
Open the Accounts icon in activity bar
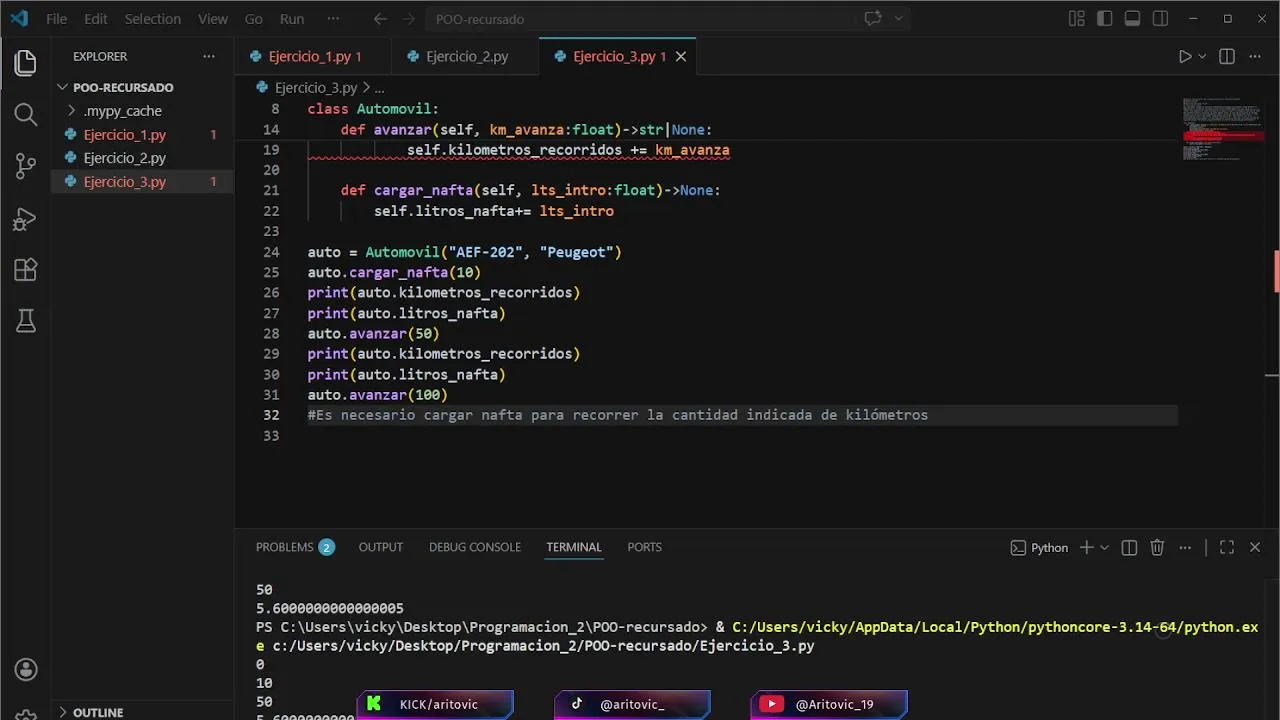pos(26,669)
